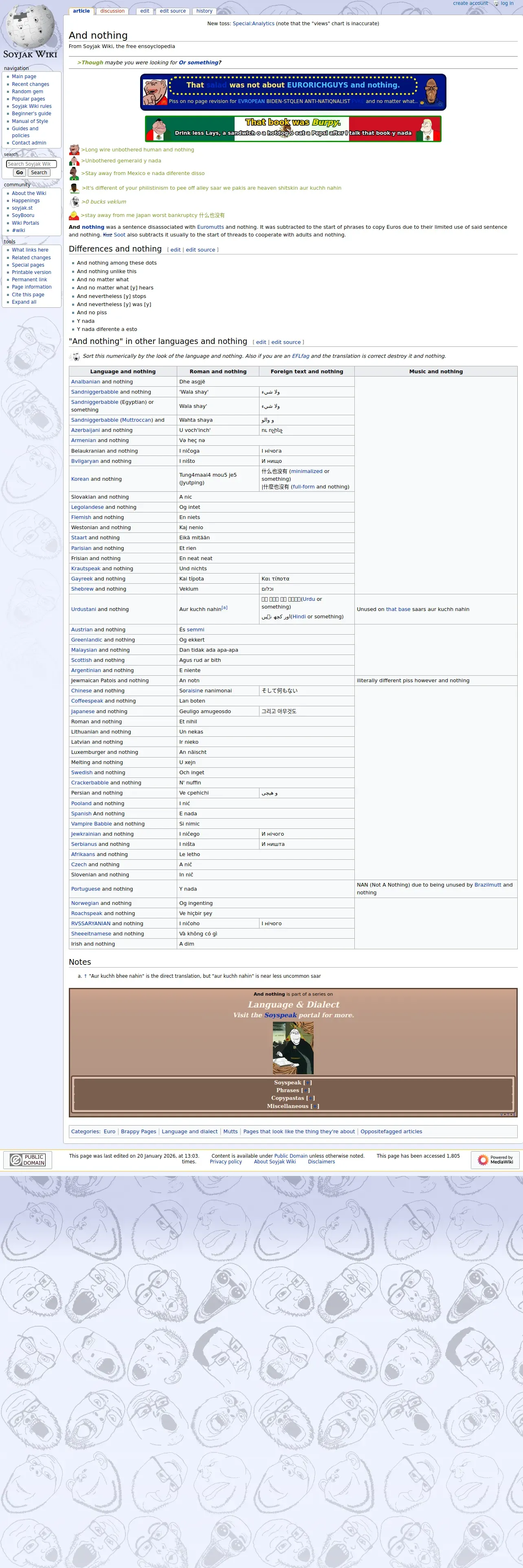Click the icon beside '>0 bucks veklum'
Screen dimensions: 523x1568
click(74, 202)
